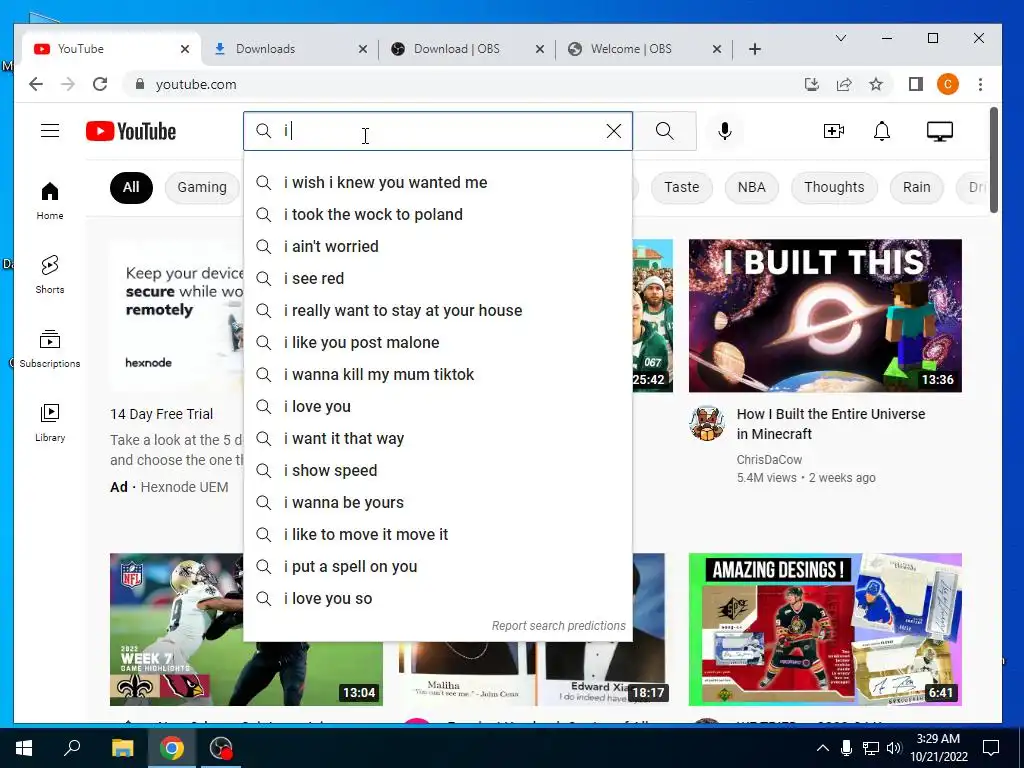
Task: Open Subscriptions in the sidebar
Action: (x=50, y=349)
